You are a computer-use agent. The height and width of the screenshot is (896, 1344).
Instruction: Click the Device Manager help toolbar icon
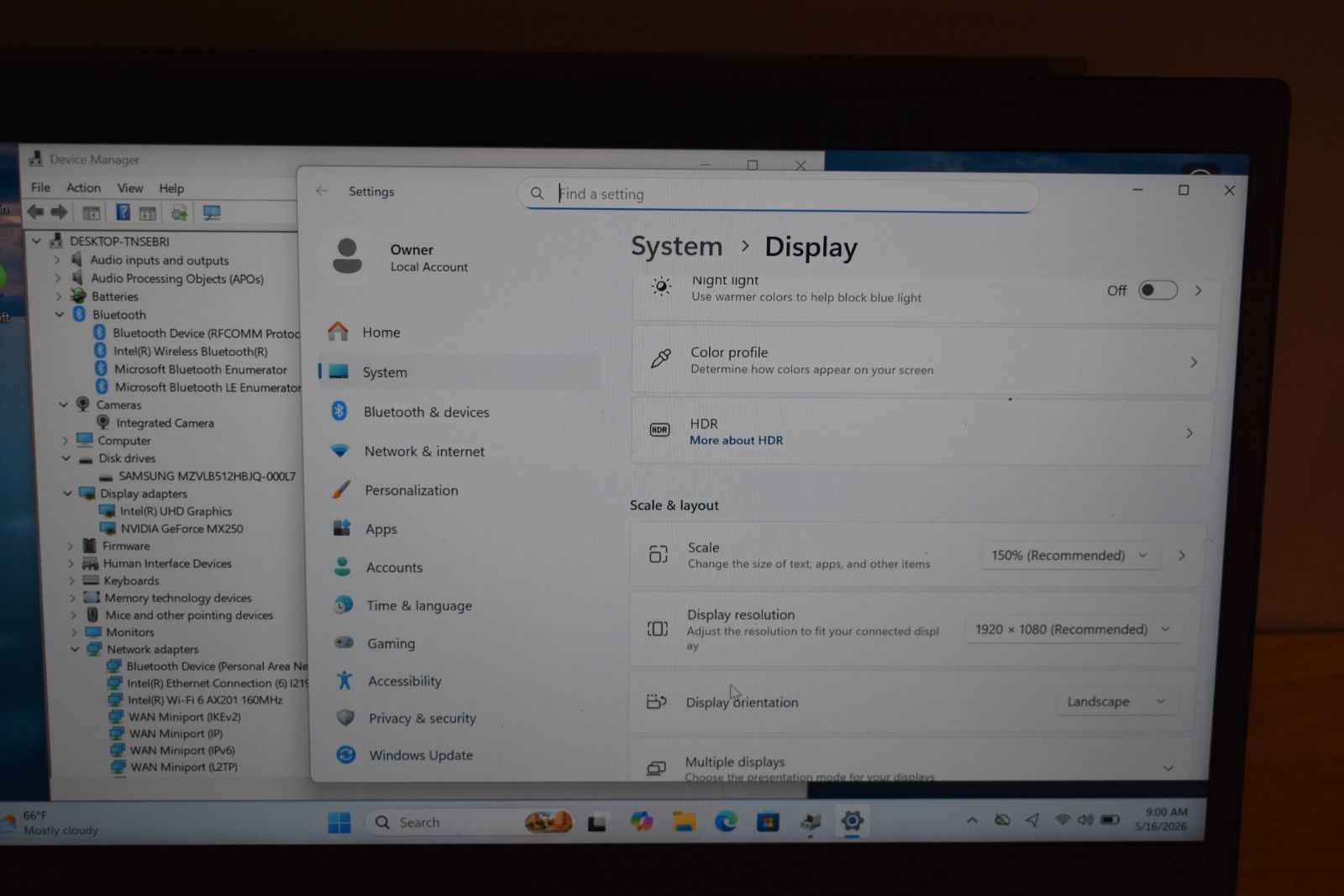(x=123, y=212)
